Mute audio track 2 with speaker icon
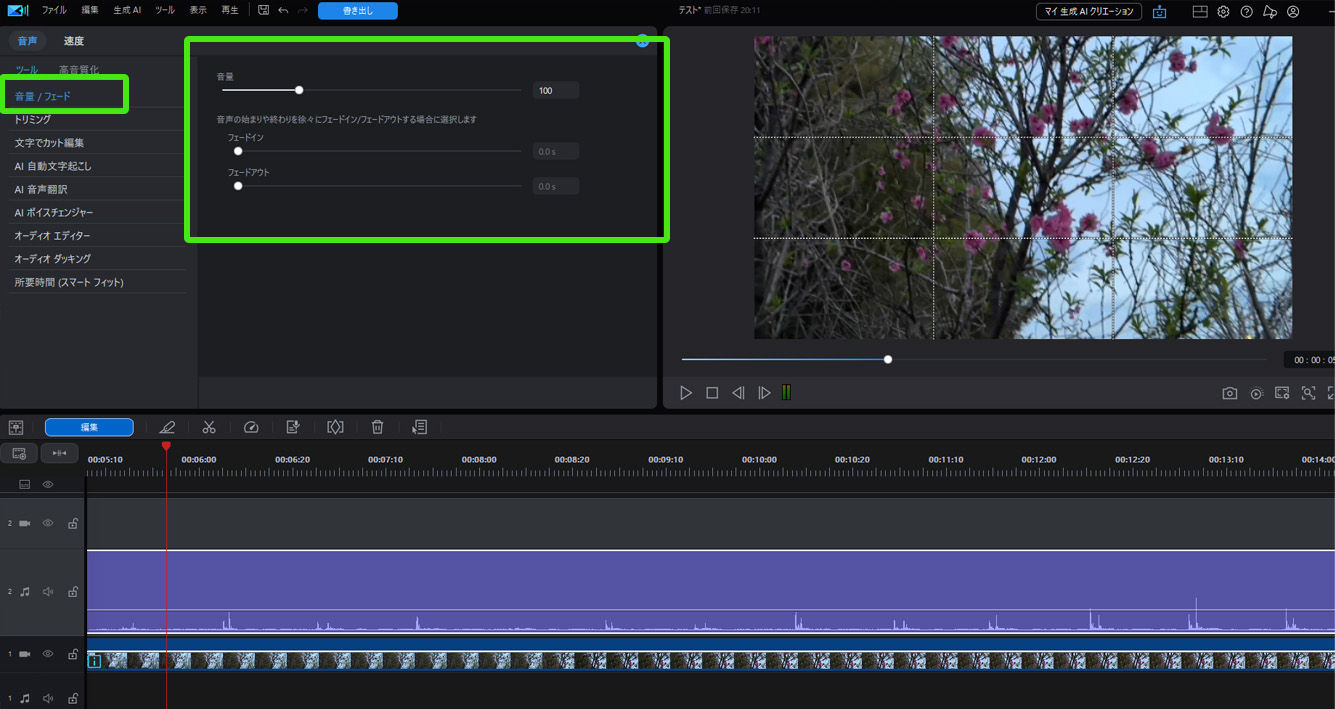 coord(47,592)
